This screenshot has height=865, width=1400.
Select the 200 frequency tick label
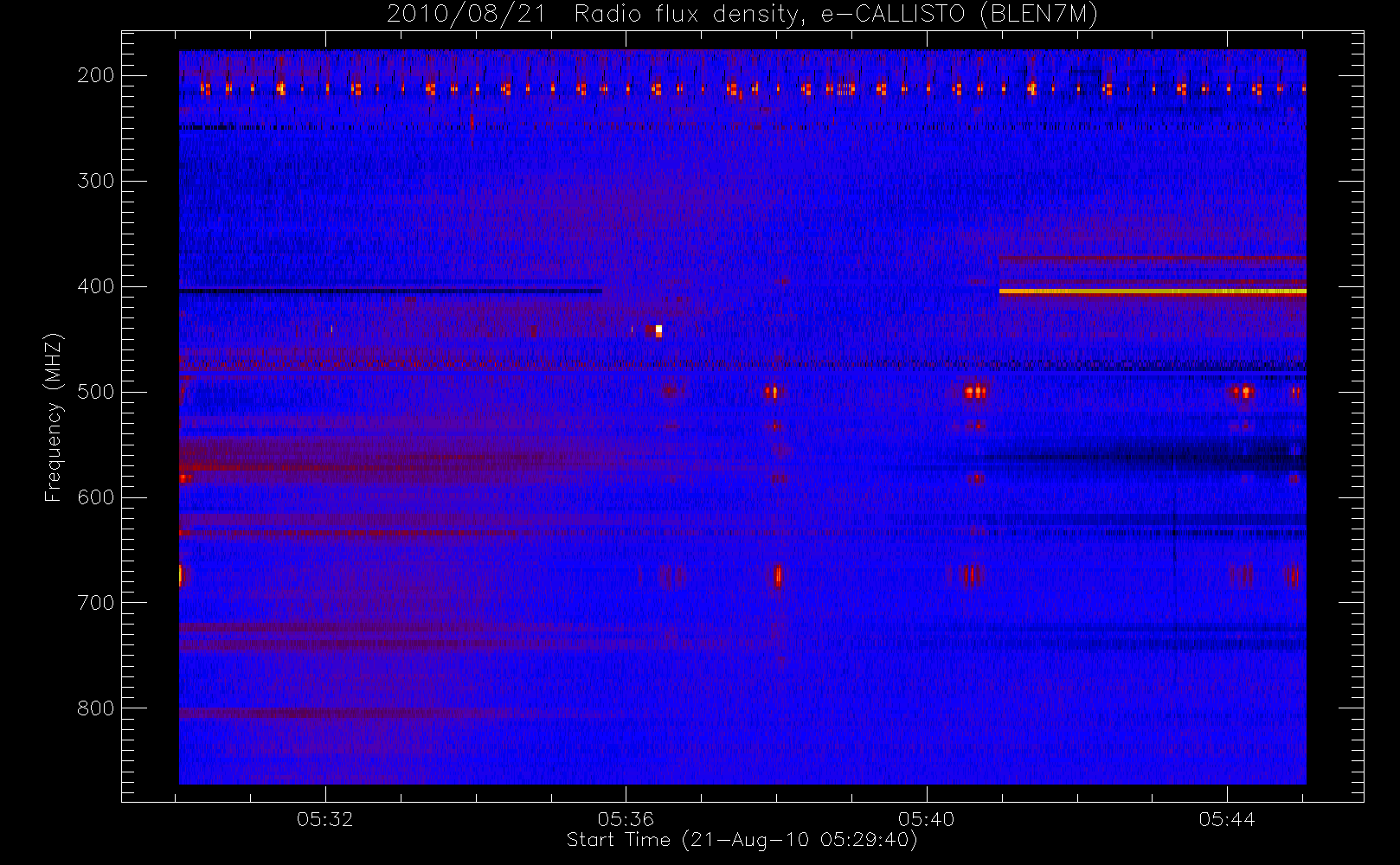(x=96, y=75)
